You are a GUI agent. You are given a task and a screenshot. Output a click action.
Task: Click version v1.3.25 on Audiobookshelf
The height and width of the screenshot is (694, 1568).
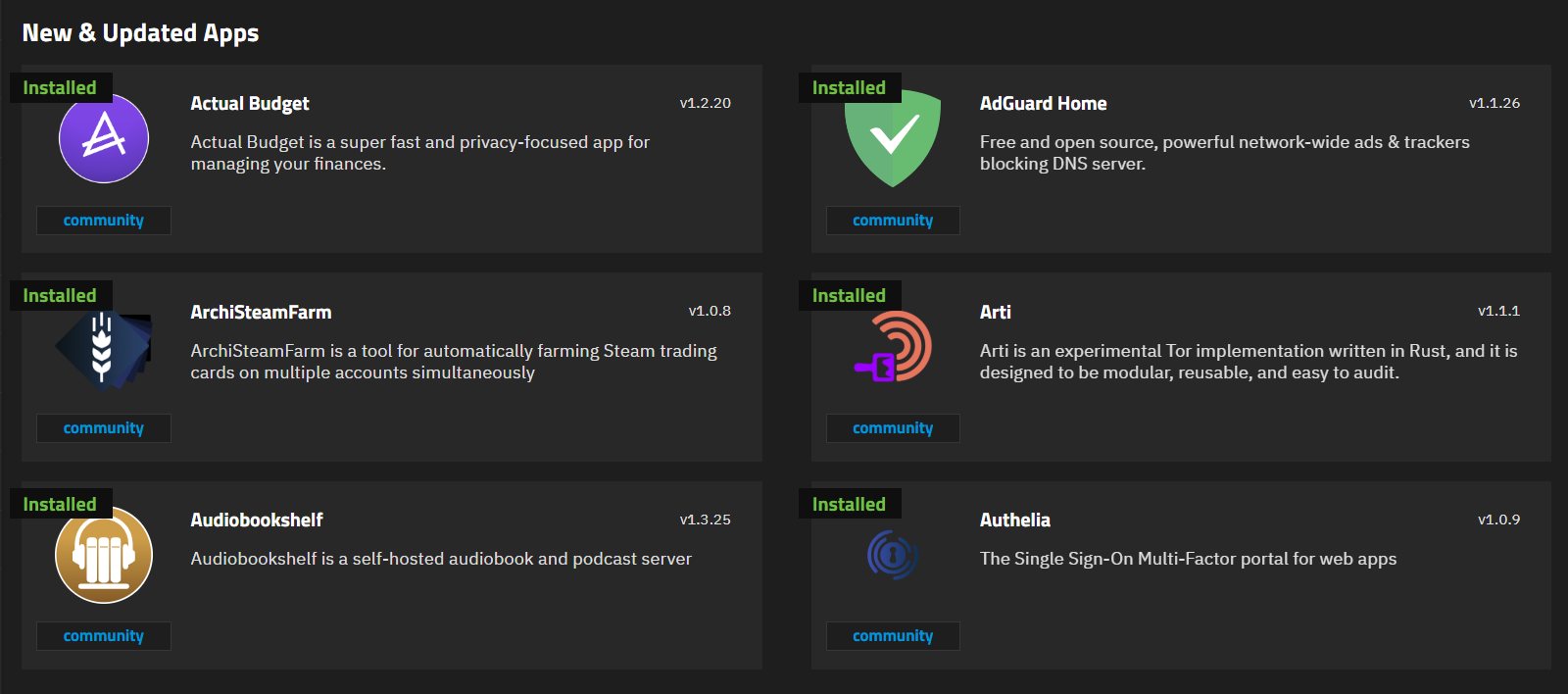click(706, 520)
